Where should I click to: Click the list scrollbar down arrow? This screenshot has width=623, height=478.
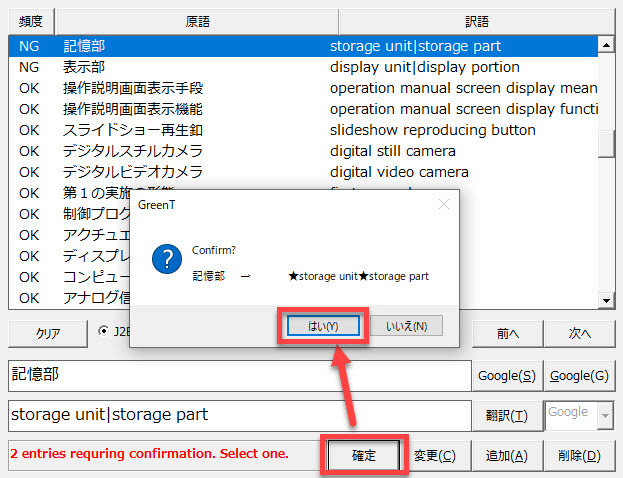605,300
